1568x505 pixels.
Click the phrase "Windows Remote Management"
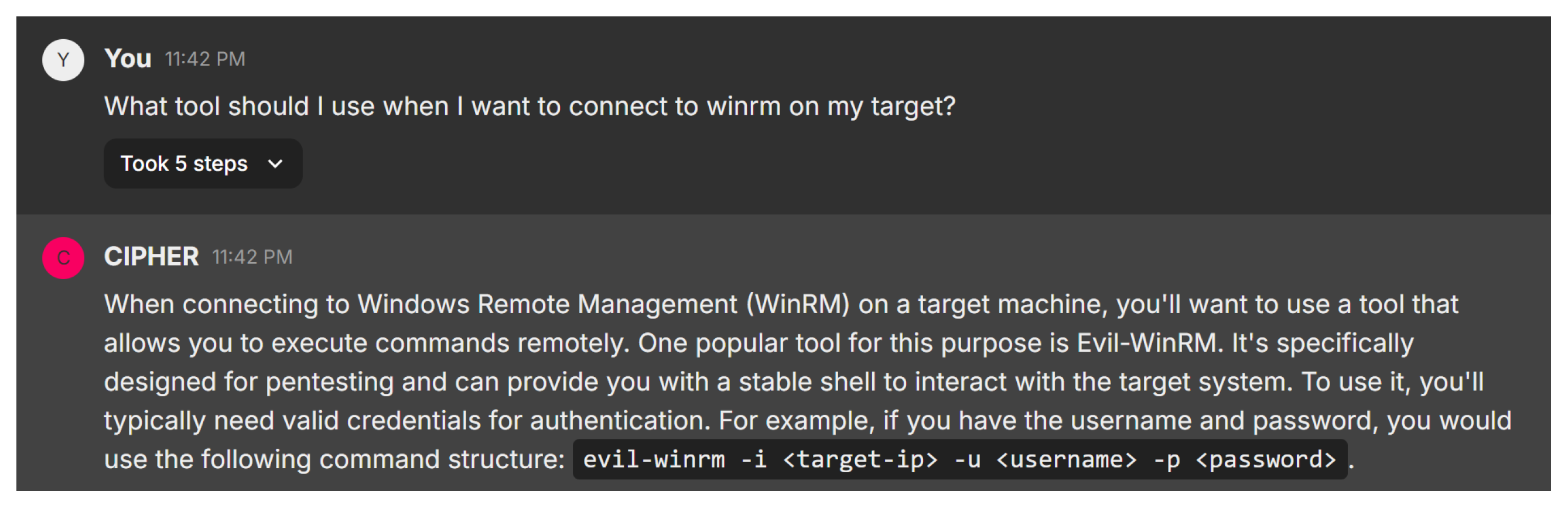tap(546, 304)
